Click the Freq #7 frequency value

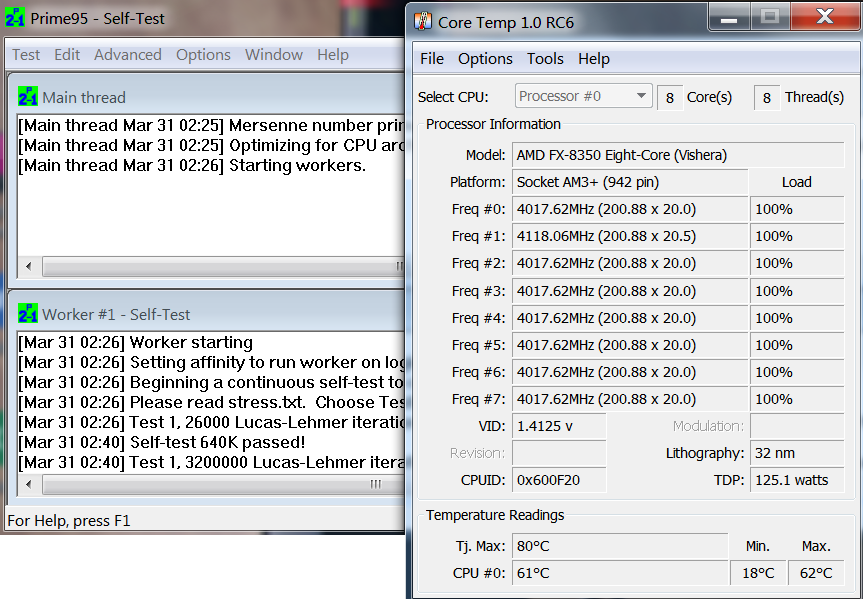[630, 399]
